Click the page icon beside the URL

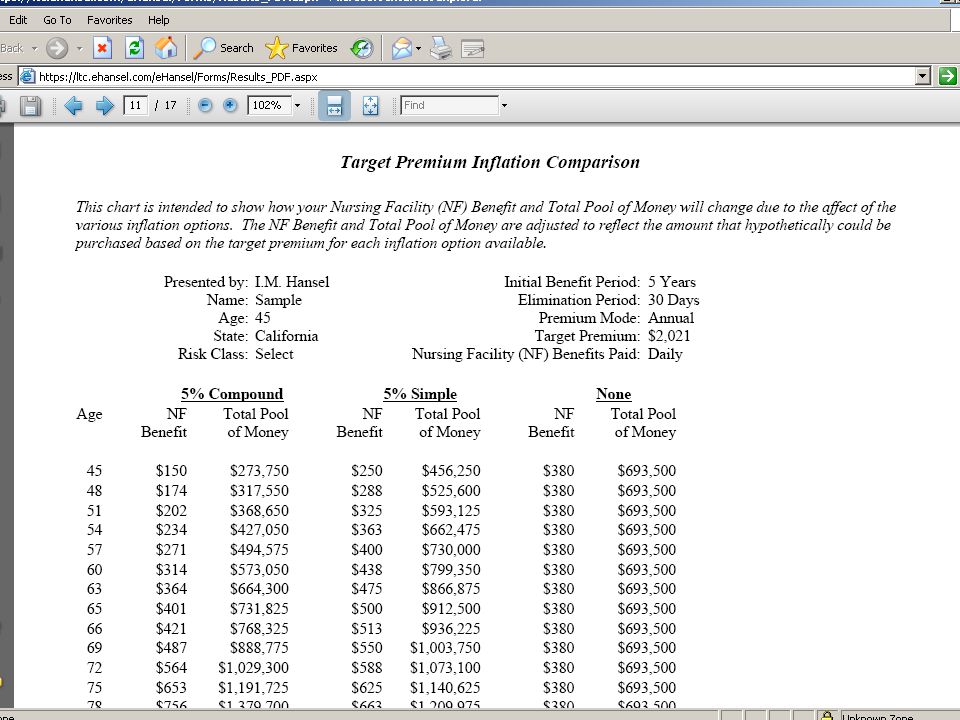[x=28, y=77]
